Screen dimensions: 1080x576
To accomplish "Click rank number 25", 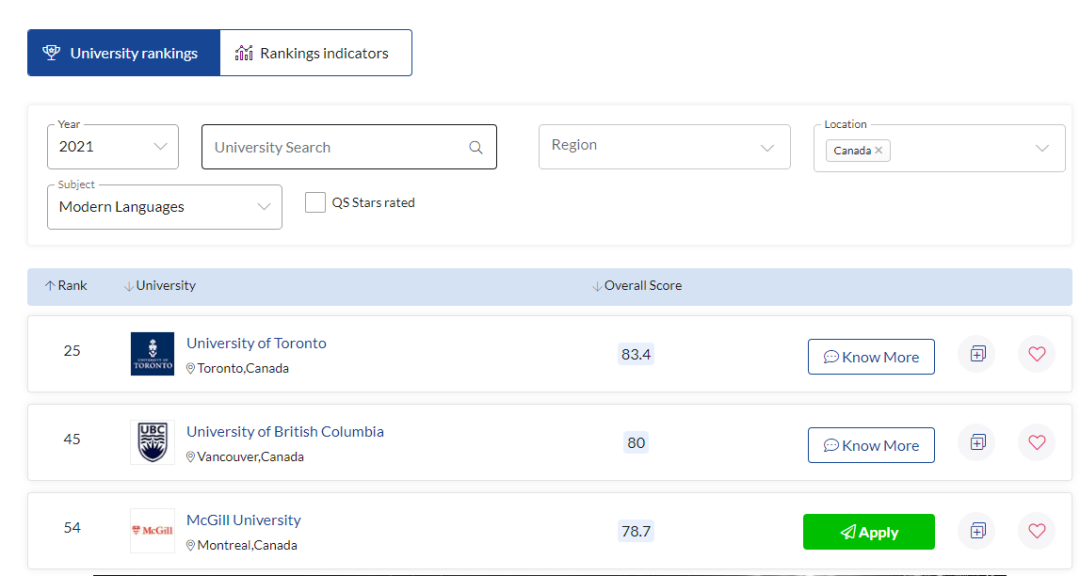I will pyautogui.click(x=72, y=351).
